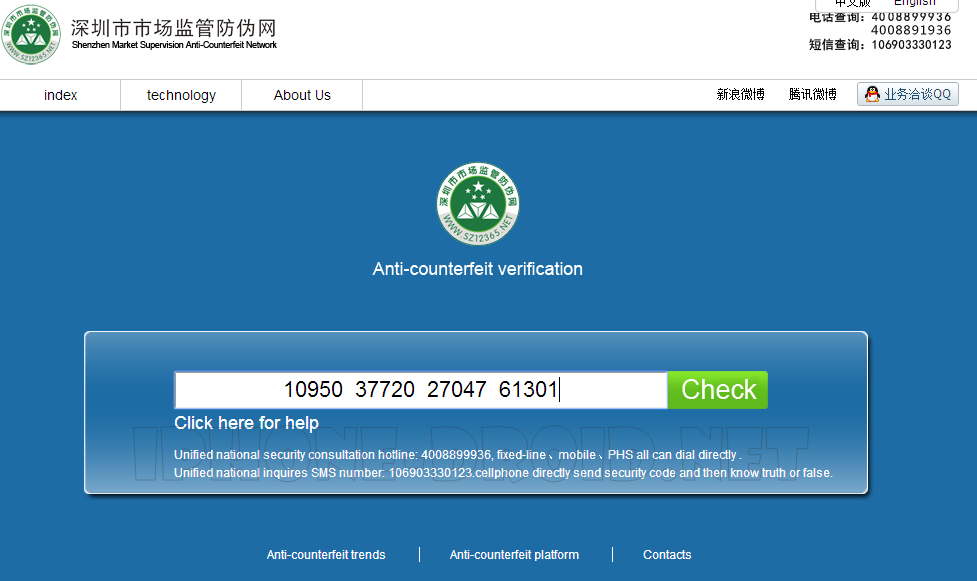Open the technology menu item
This screenshot has width=977, height=581.
tap(181, 95)
